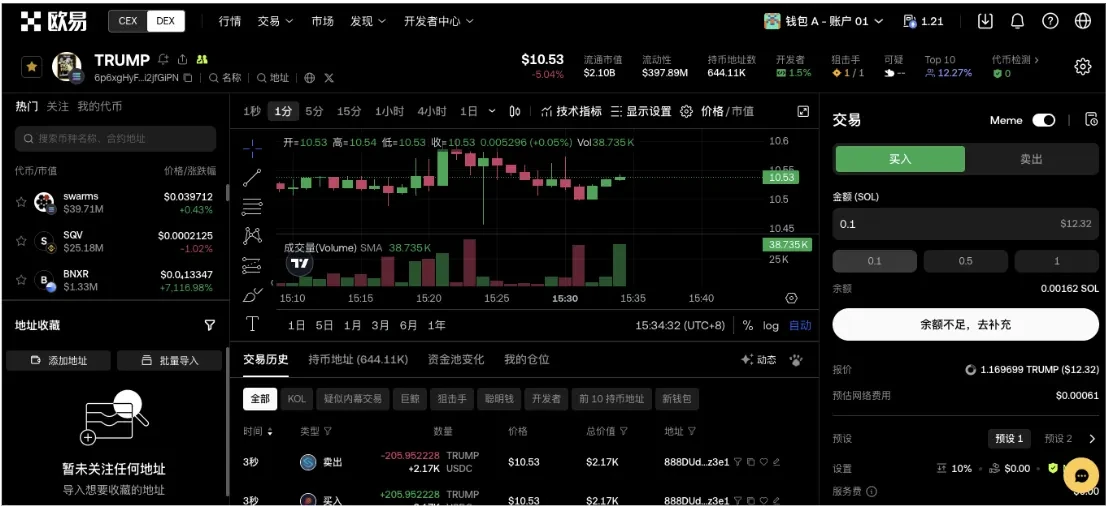This screenshot has width=1106, height=506.
Task: Click the token search input field
Action: tap(115, 139)
